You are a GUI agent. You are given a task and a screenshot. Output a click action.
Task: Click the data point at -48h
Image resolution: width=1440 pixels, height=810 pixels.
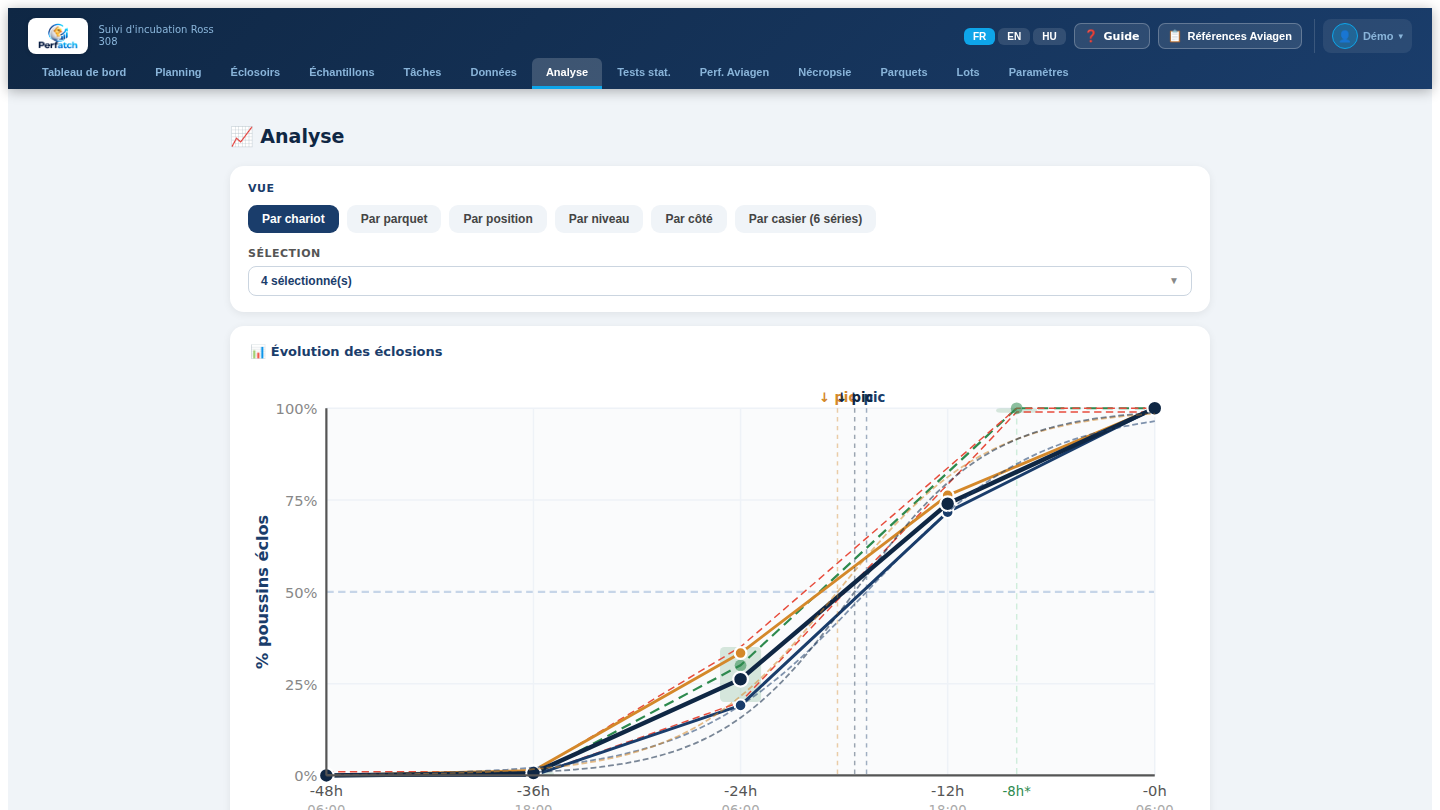pyautogui.click(x=326, y=775)
